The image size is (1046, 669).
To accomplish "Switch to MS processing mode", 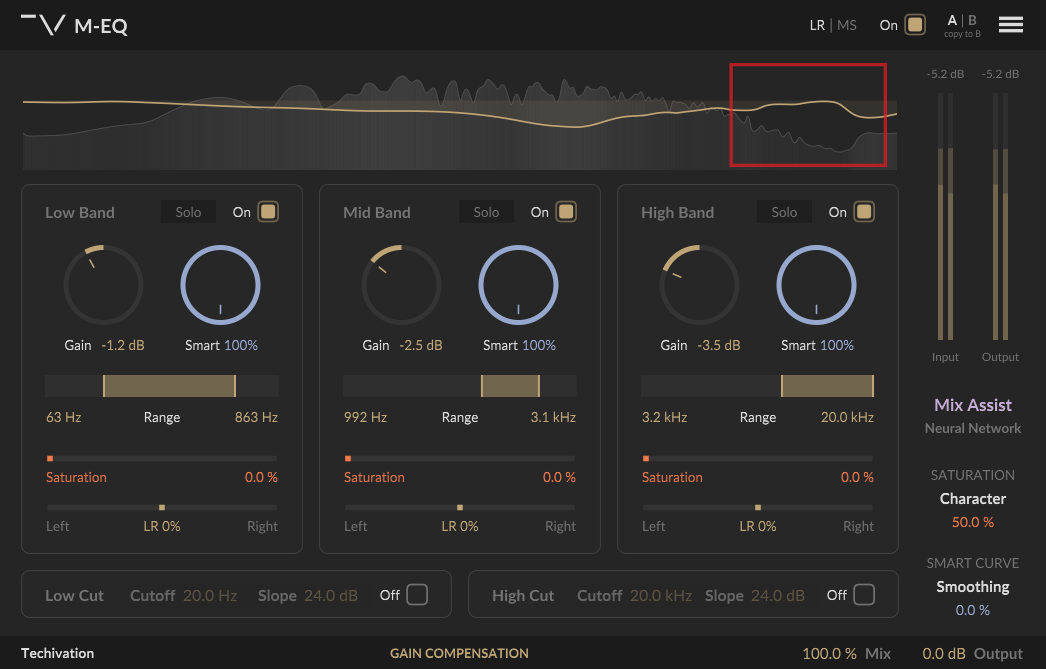I will click(847, 25).
